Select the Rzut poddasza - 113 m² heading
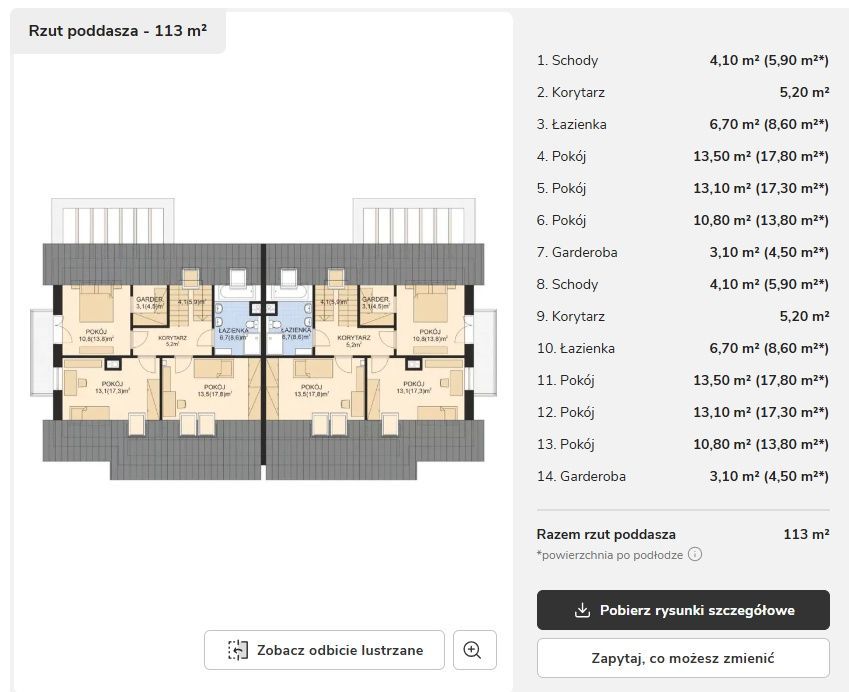 (x=118, y=31)
